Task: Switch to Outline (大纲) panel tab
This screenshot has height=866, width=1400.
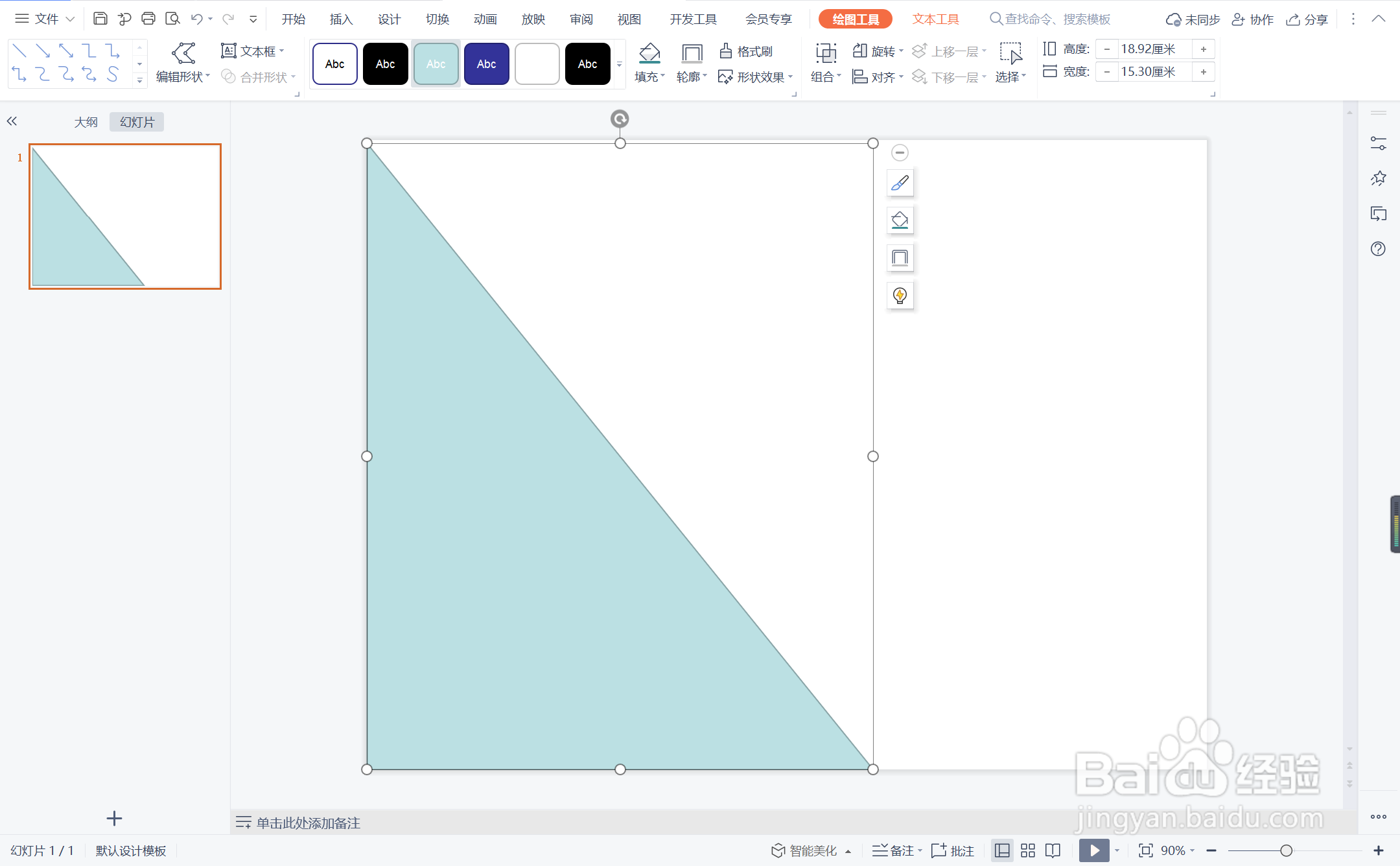Action: [x=86, y=122]
